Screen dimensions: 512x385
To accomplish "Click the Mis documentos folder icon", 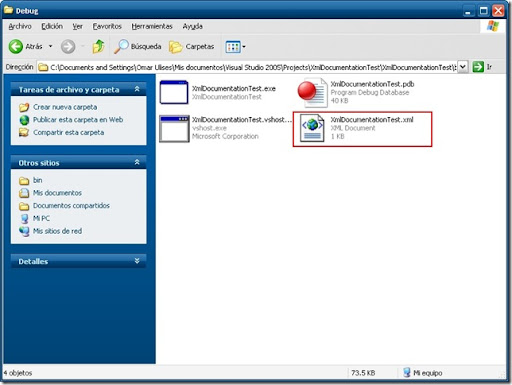I will (x=24, y=193).
